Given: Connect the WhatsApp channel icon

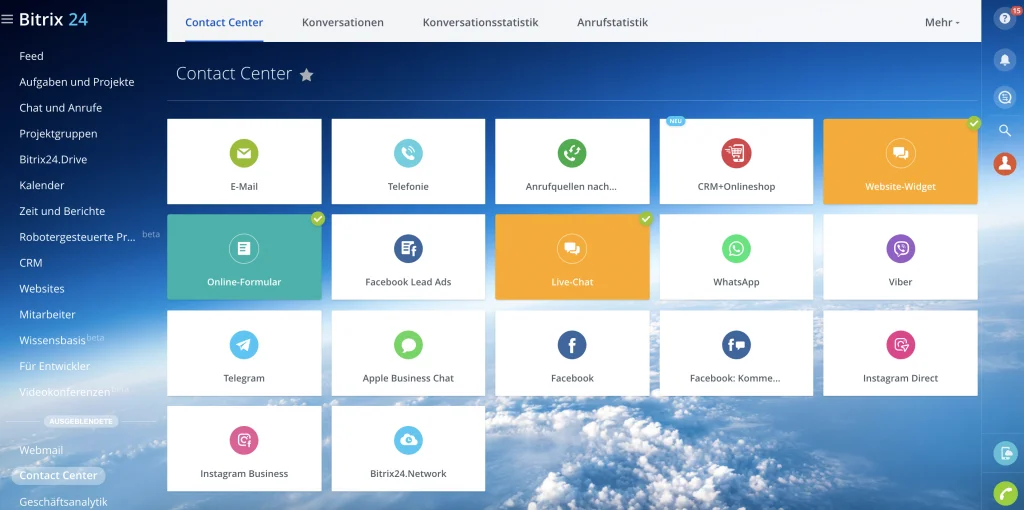Looking at the screenshot, I should pyautogui.click(x=736, y=249).
